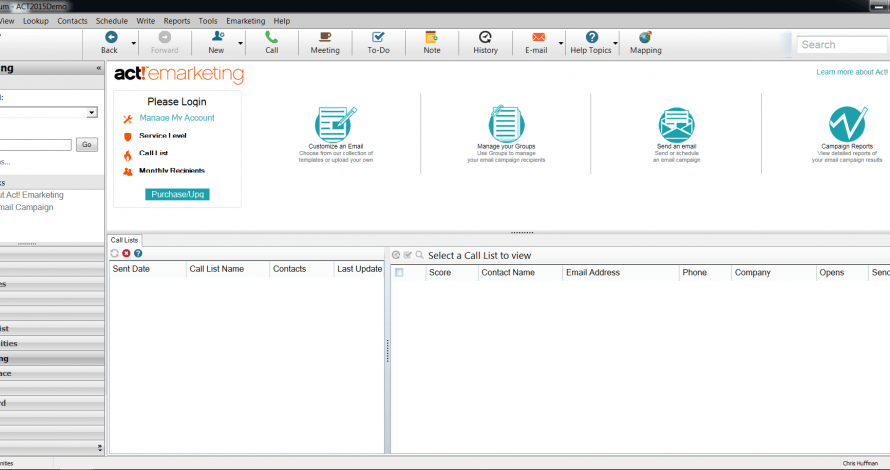Click the wrench icon next to Manage My Account
The width and height of the screenshot is (890, 470).
click(128, 119)
